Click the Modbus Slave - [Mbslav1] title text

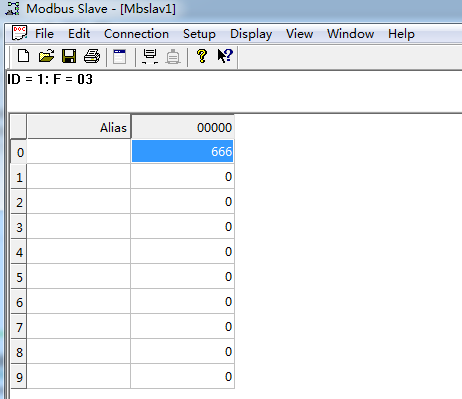click(101, 9)
